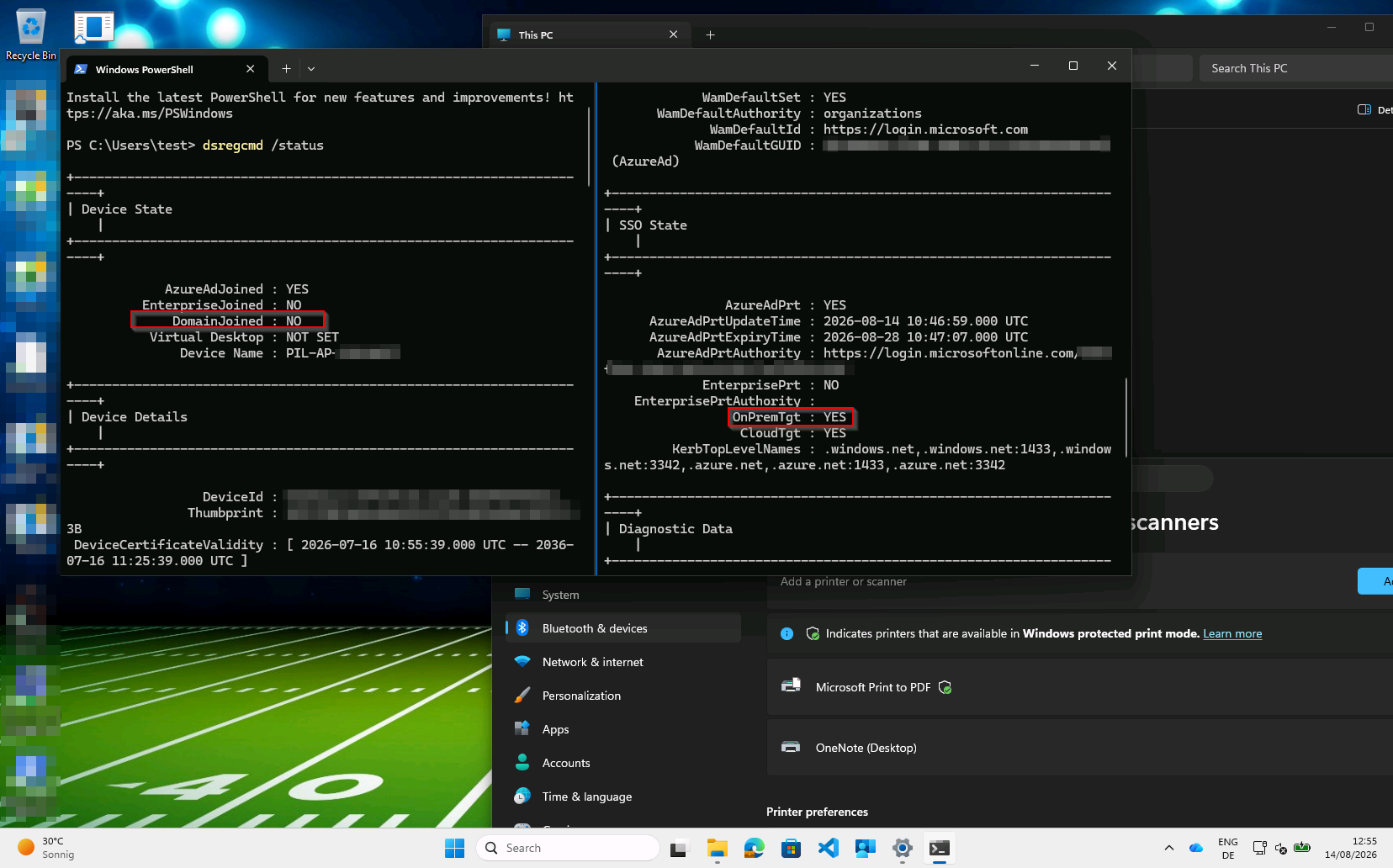Click the EnterprisePrt : NO line
The image size is (1393, 868).
(771, 384)
